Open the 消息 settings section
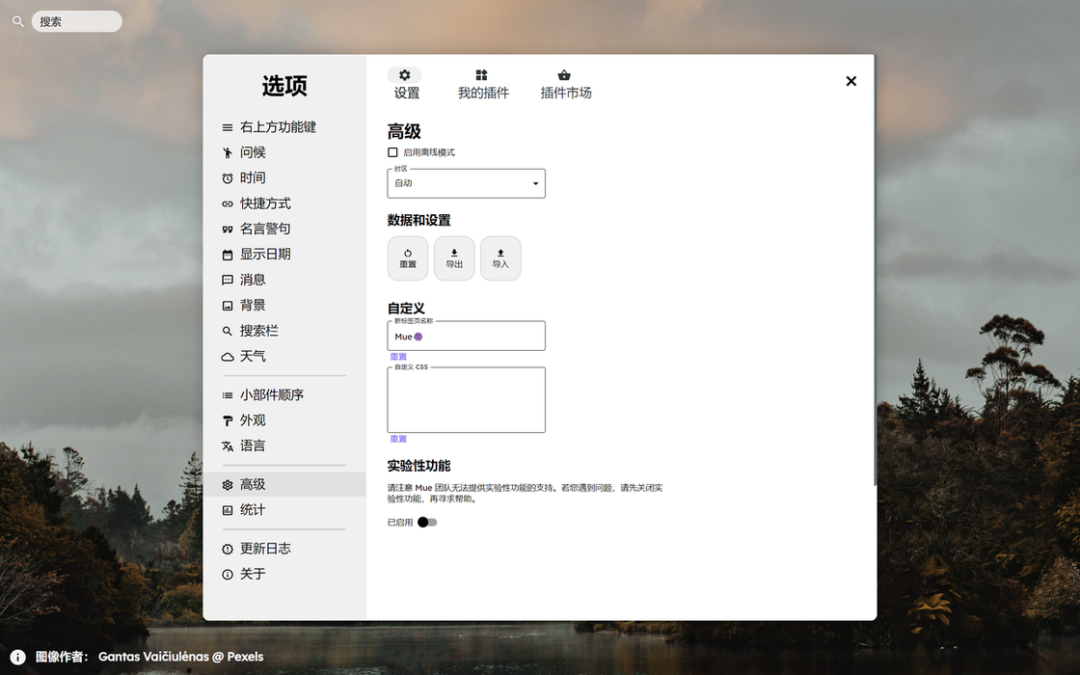The image size is (1080, 675). [284, 280]
